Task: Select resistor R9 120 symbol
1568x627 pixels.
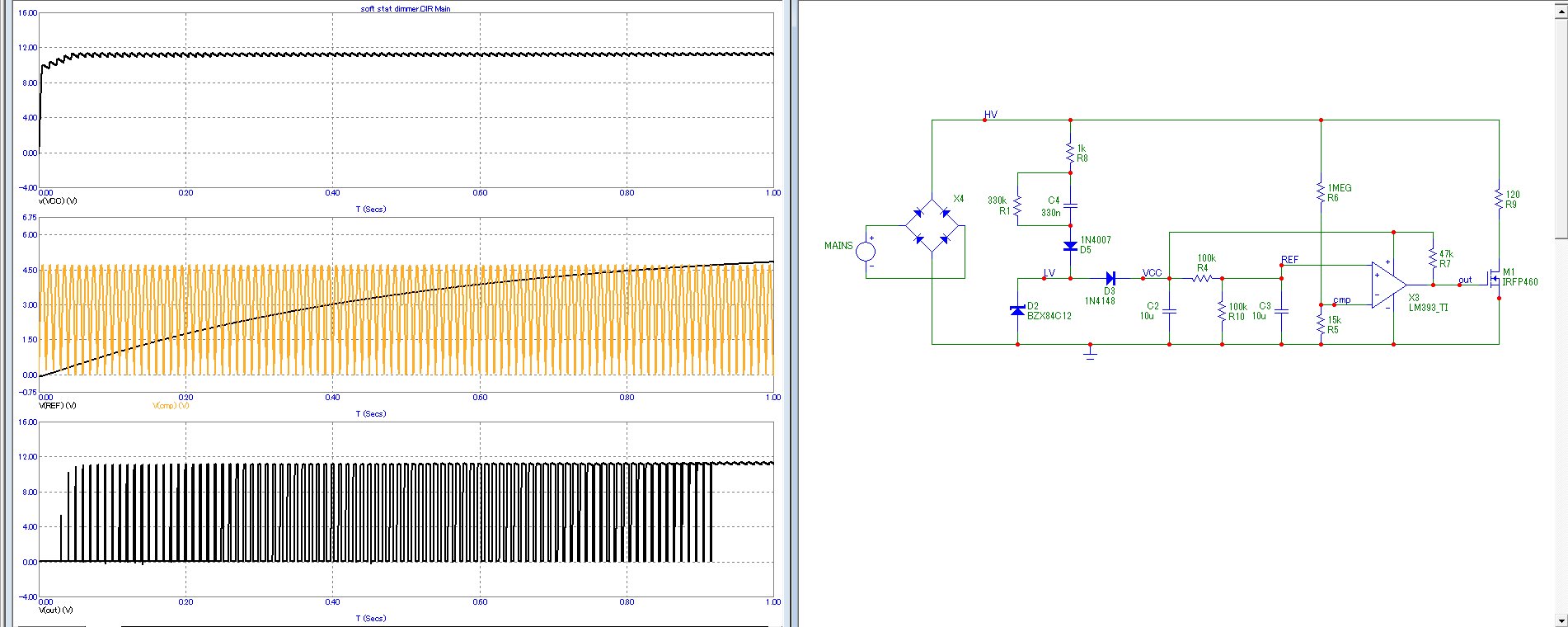Action: (x=1499, y=199)
